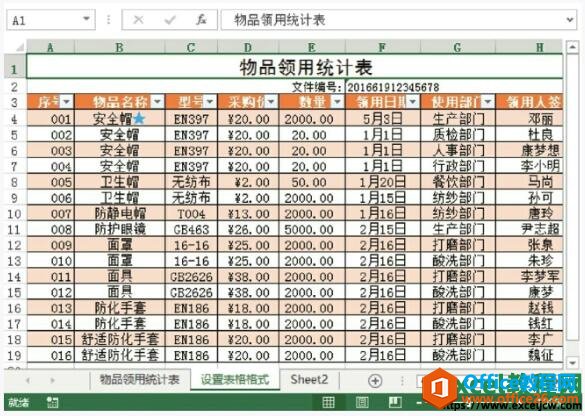Click the blue star in cell B4
The width and height of the screenshot is (585, 416).
139,119
